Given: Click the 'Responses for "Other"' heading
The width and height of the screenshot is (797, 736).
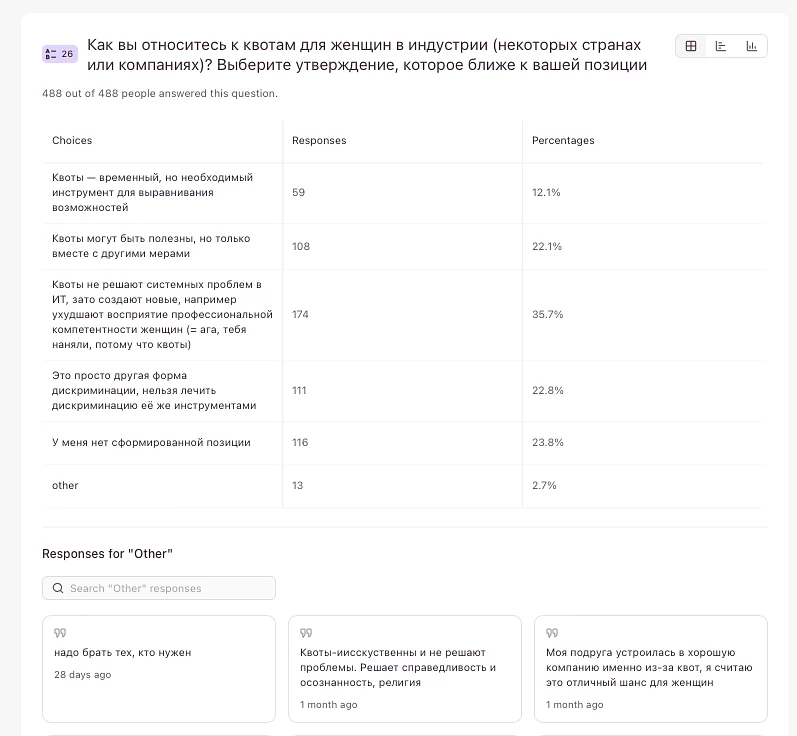Looking at the screenshot, I should pyautogui.click(x=107, y=554).
